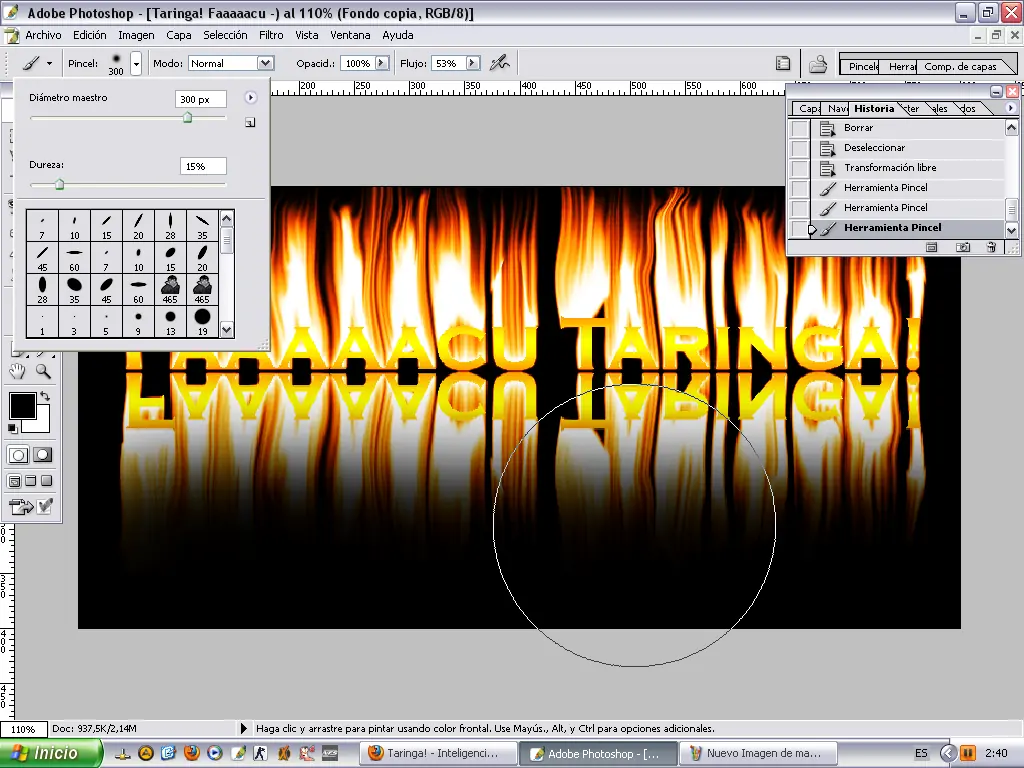Open brush picker flyout menu arrow
1024x768 pixels.
(251, 97)
